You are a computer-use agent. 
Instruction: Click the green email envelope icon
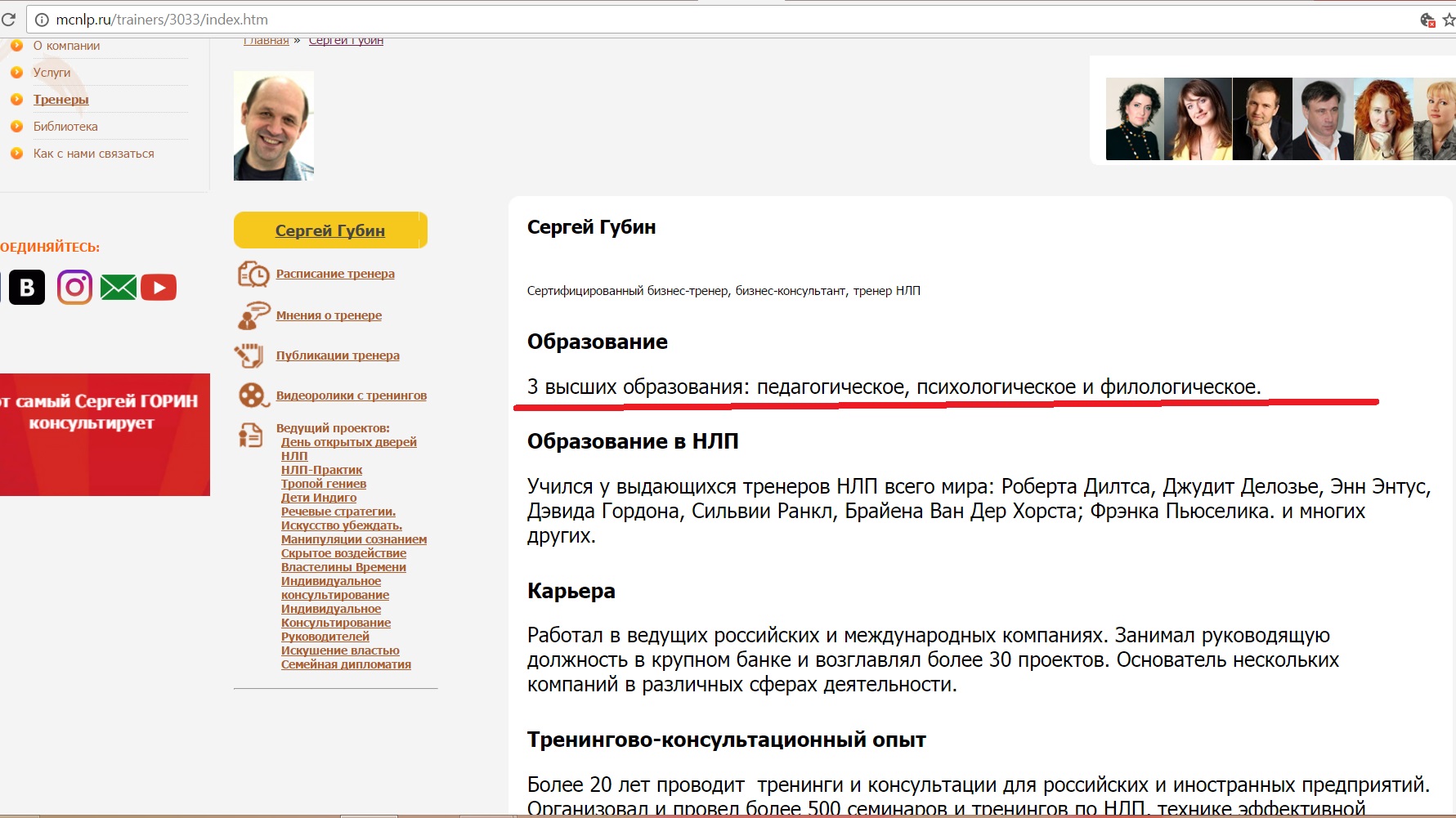pos(119,288)
